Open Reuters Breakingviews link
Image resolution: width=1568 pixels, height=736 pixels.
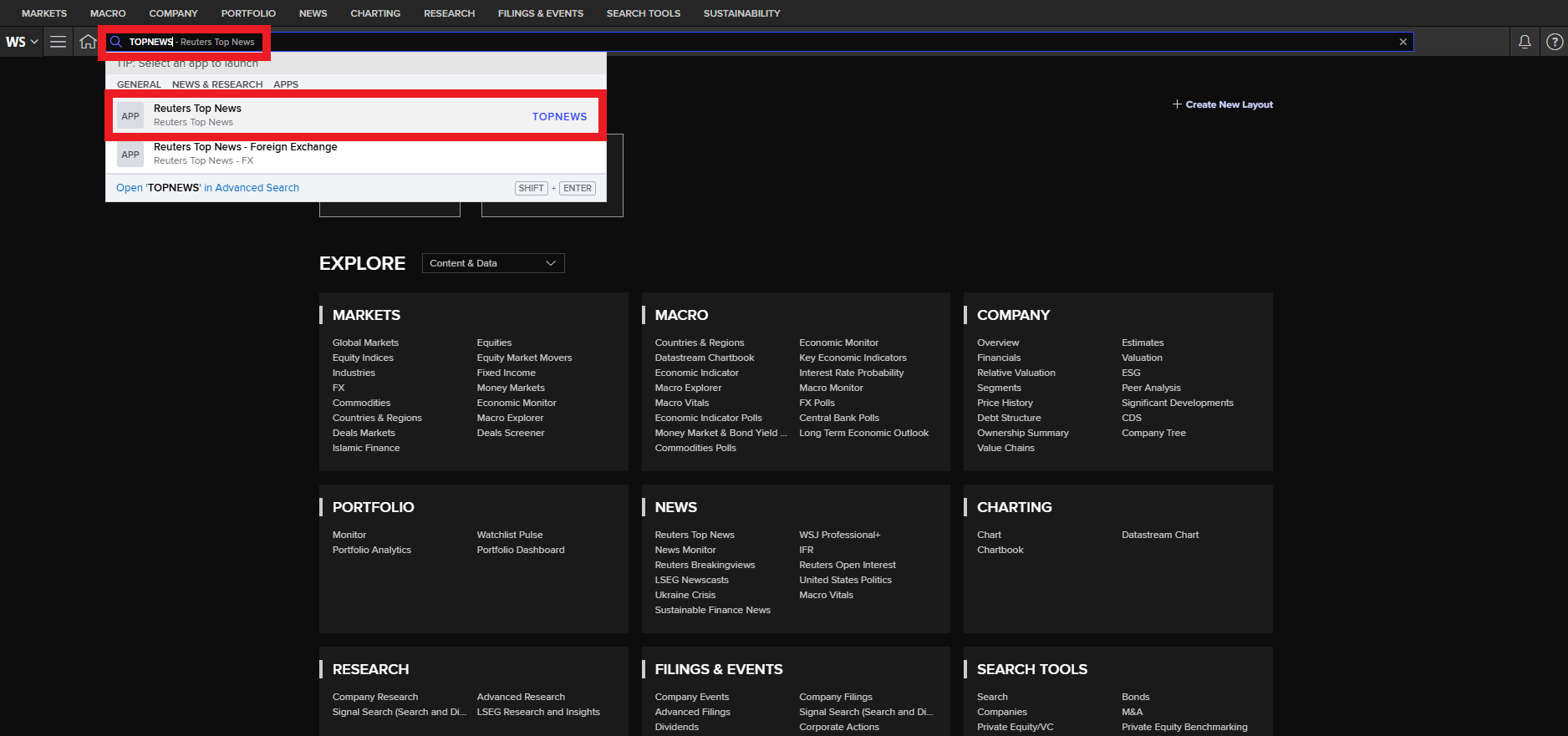click(705, 565)
